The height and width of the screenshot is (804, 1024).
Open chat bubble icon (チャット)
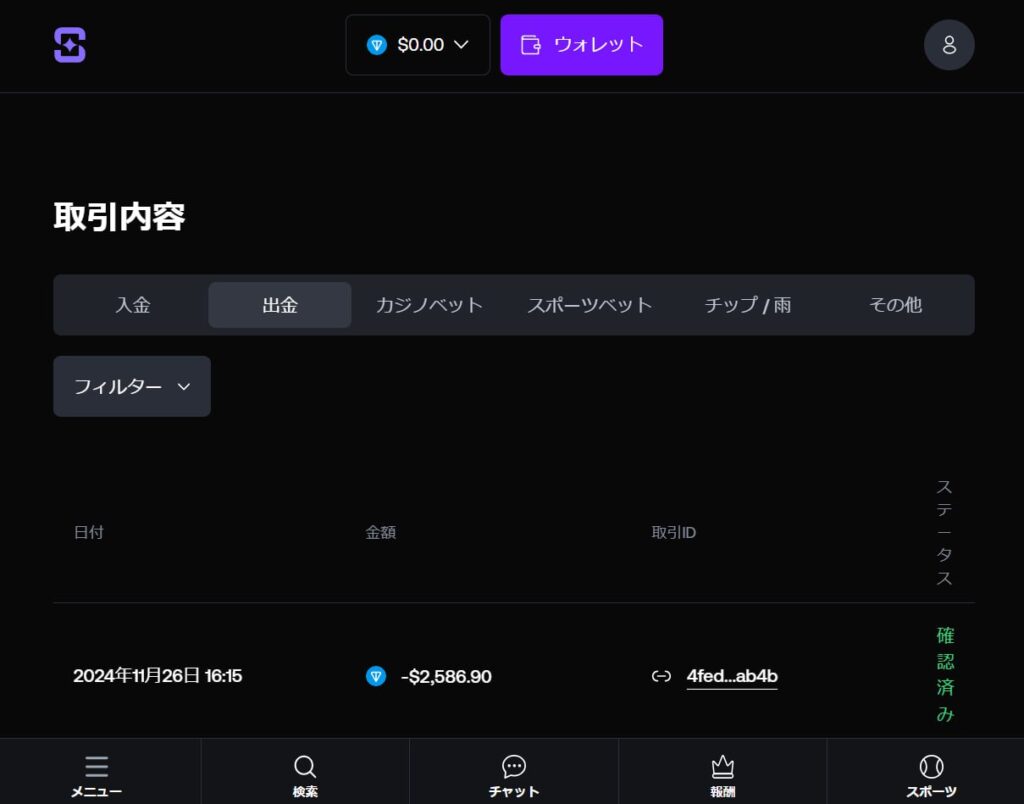coord(514,767)
